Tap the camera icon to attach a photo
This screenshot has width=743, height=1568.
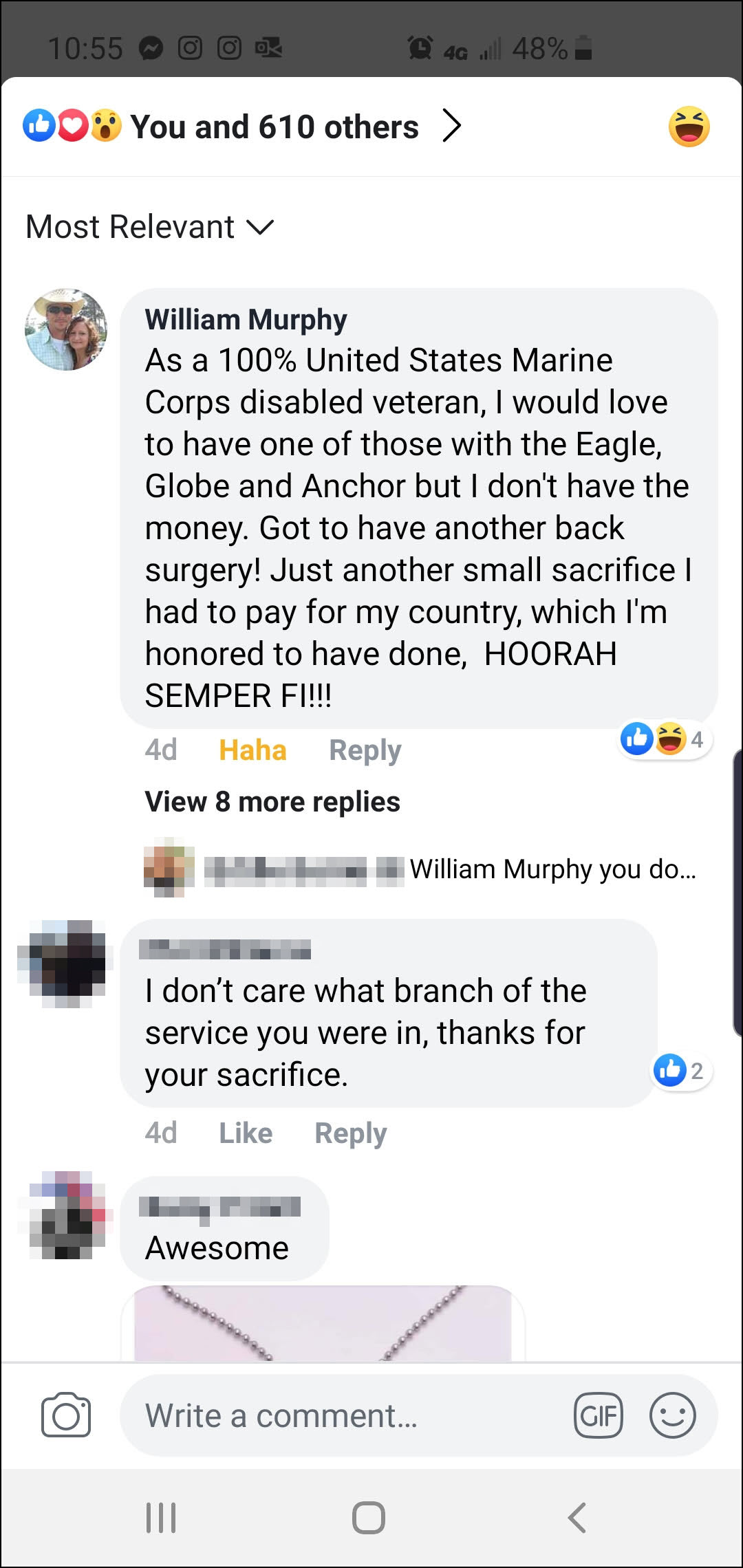point(65,1415)
